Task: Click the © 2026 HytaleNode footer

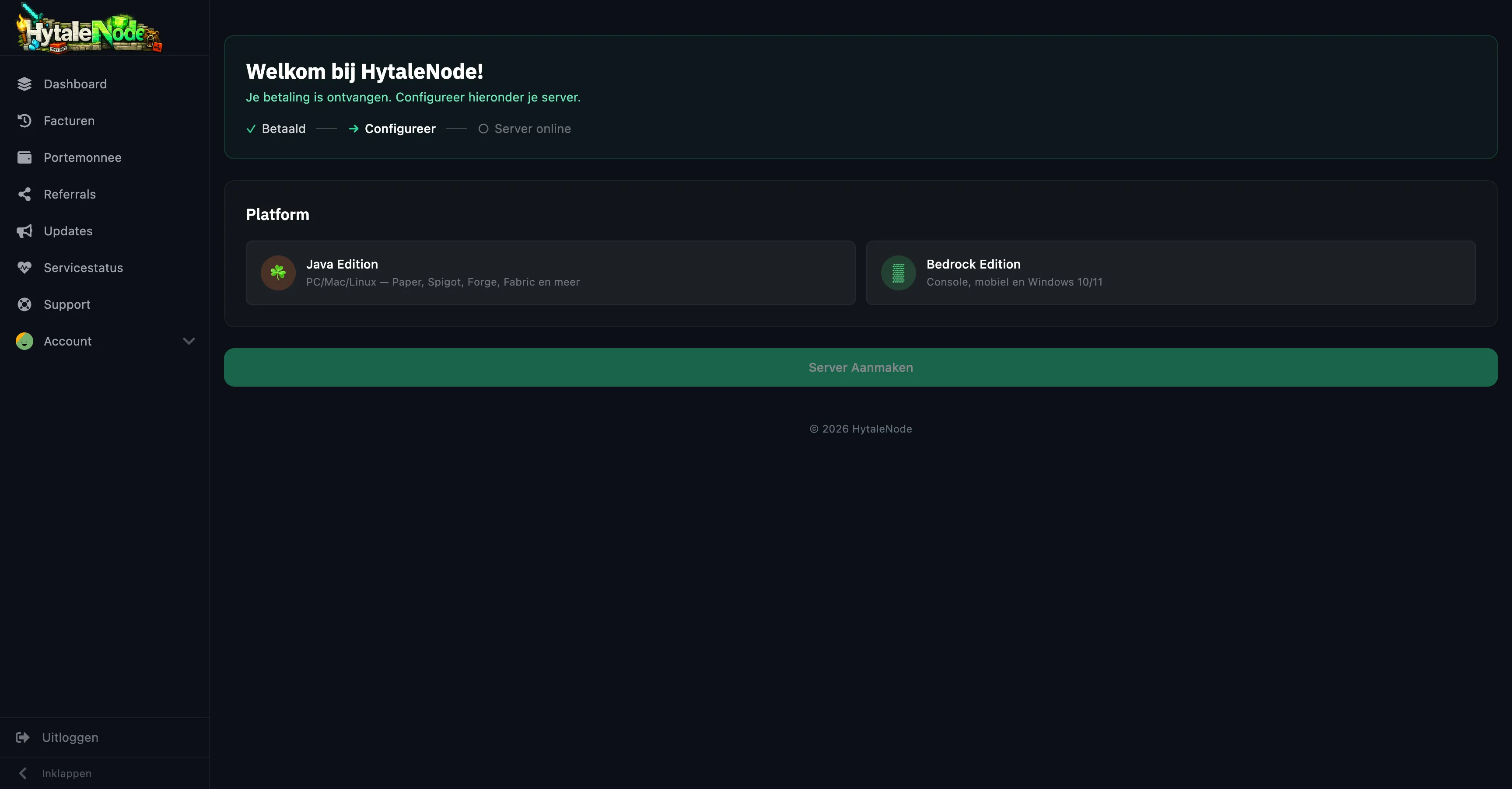Action: [861, 429]
